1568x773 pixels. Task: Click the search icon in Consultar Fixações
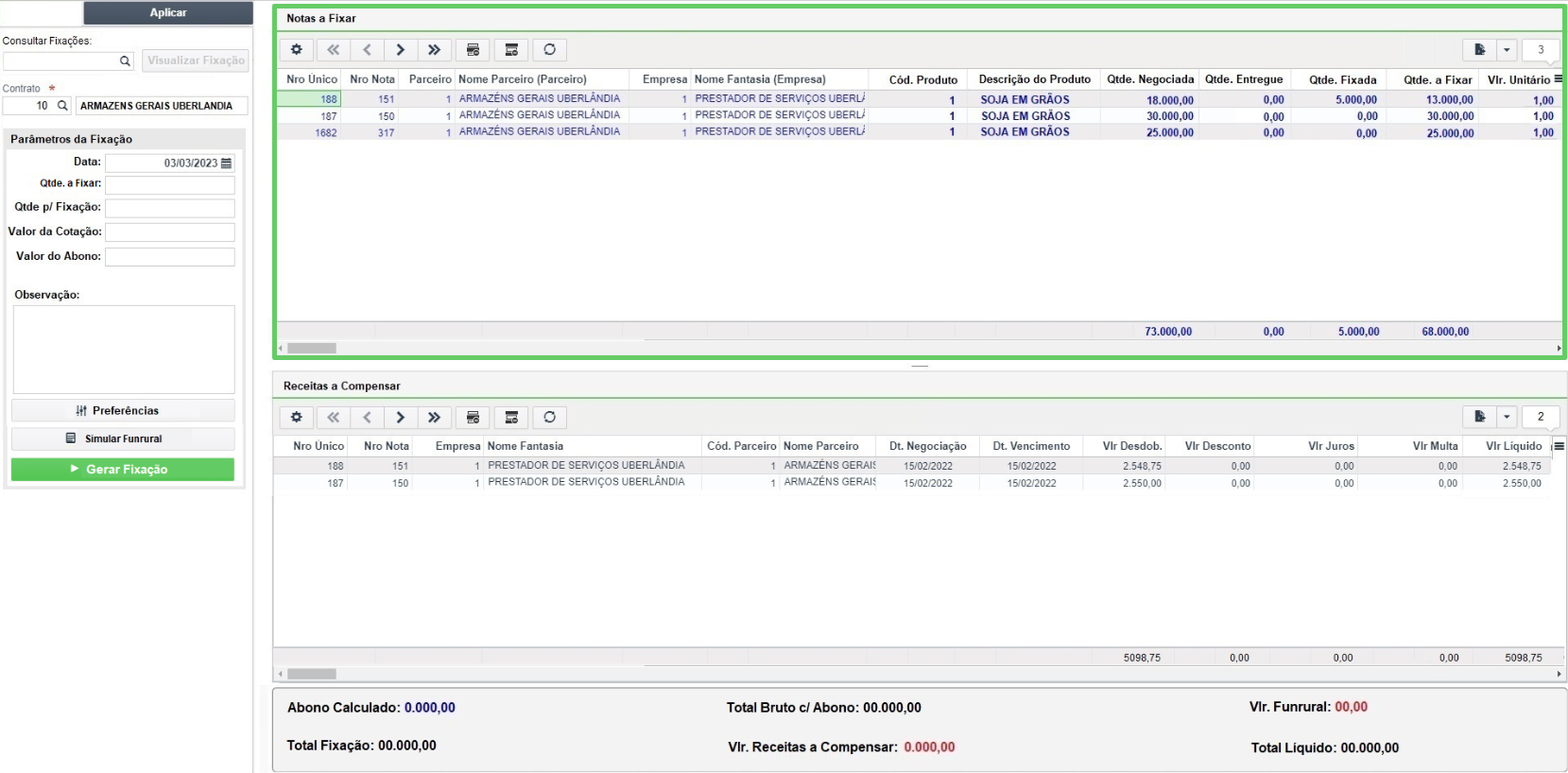(125, 61)
